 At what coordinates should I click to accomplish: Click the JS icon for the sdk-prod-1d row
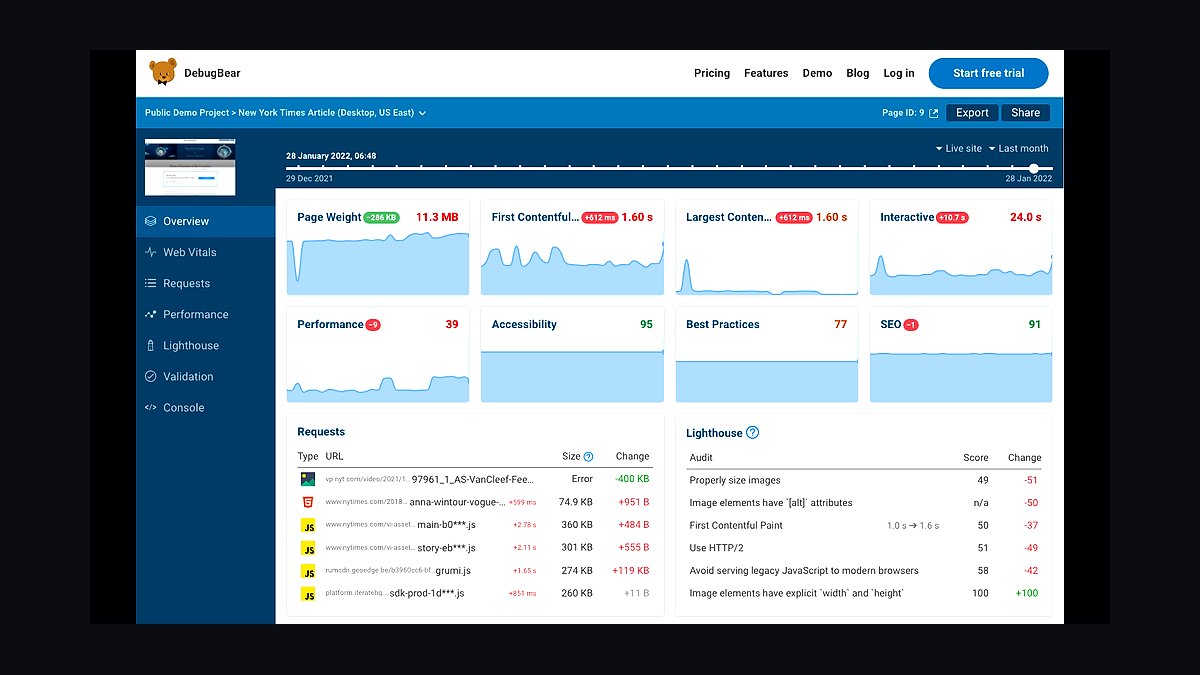(308, 594)
